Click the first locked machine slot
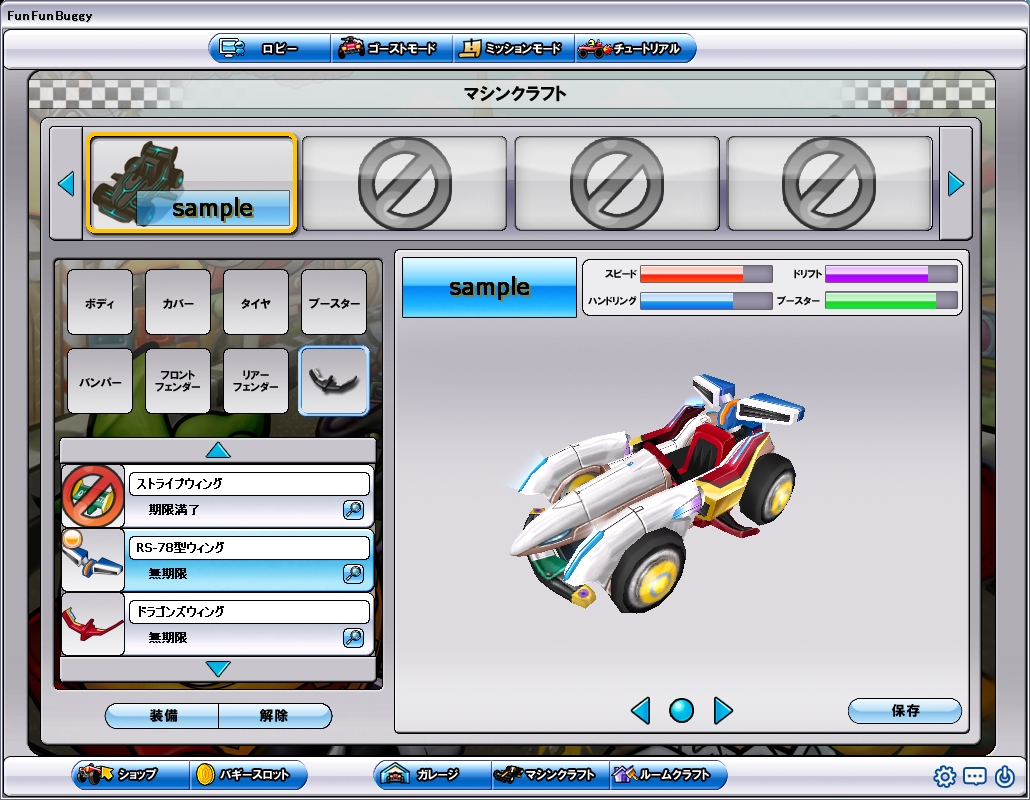 (x=404, y=183)
